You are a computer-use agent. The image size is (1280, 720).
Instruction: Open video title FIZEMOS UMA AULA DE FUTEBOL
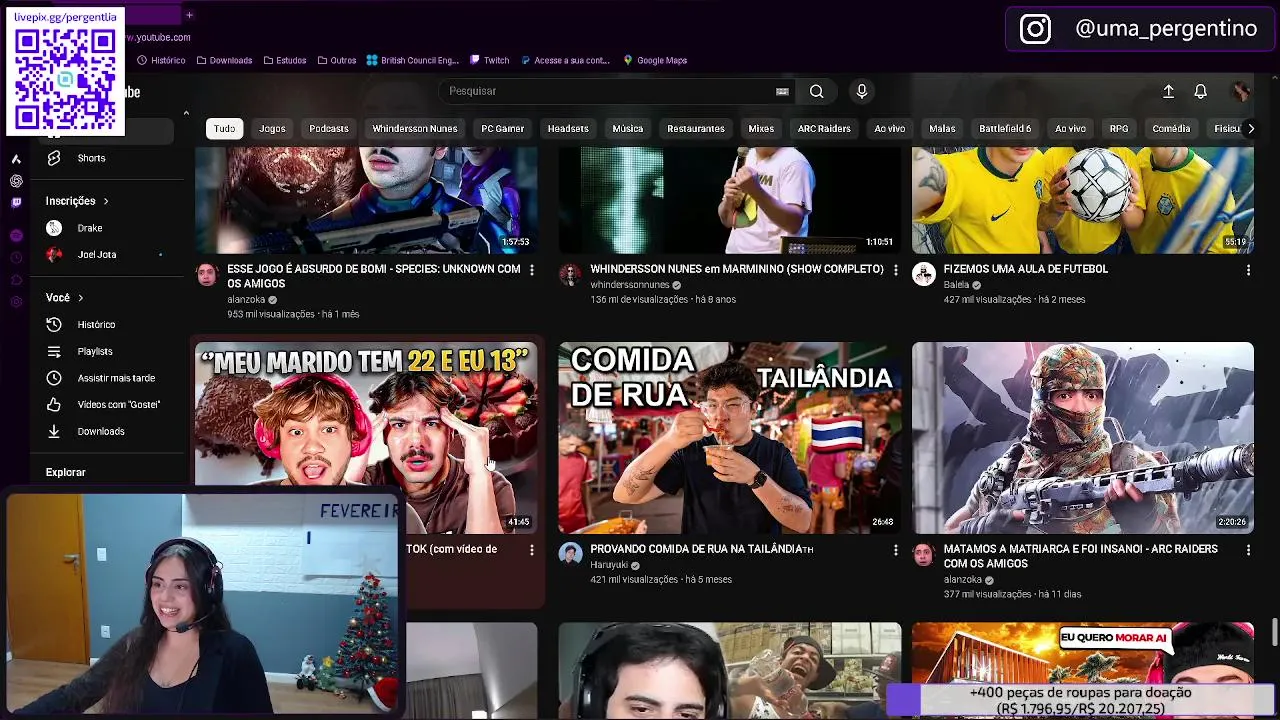[x=1026, y=269]
